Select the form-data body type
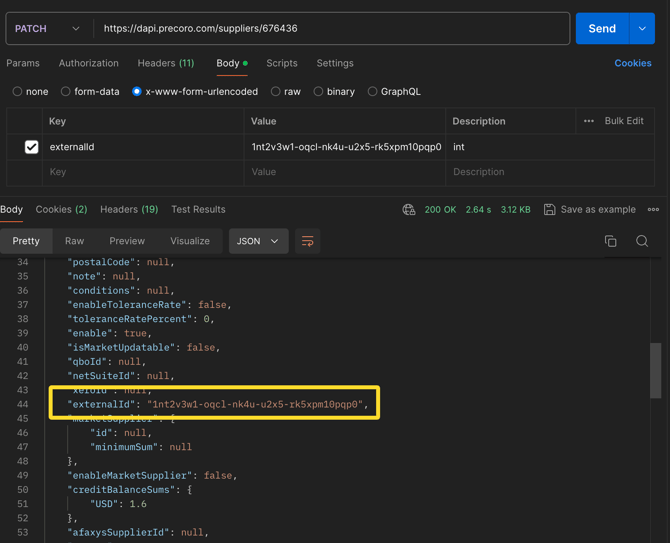The height and width of the screenshot is (543, 670). tap(66, 92)
